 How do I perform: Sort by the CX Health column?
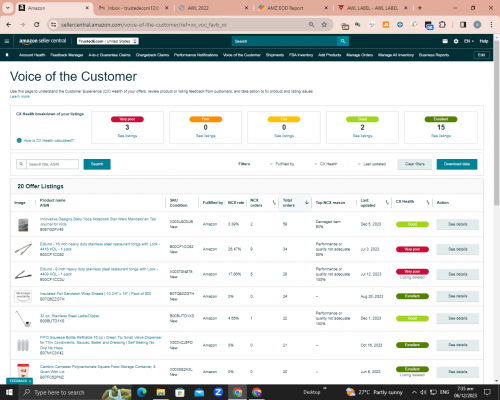click(428, 202)
